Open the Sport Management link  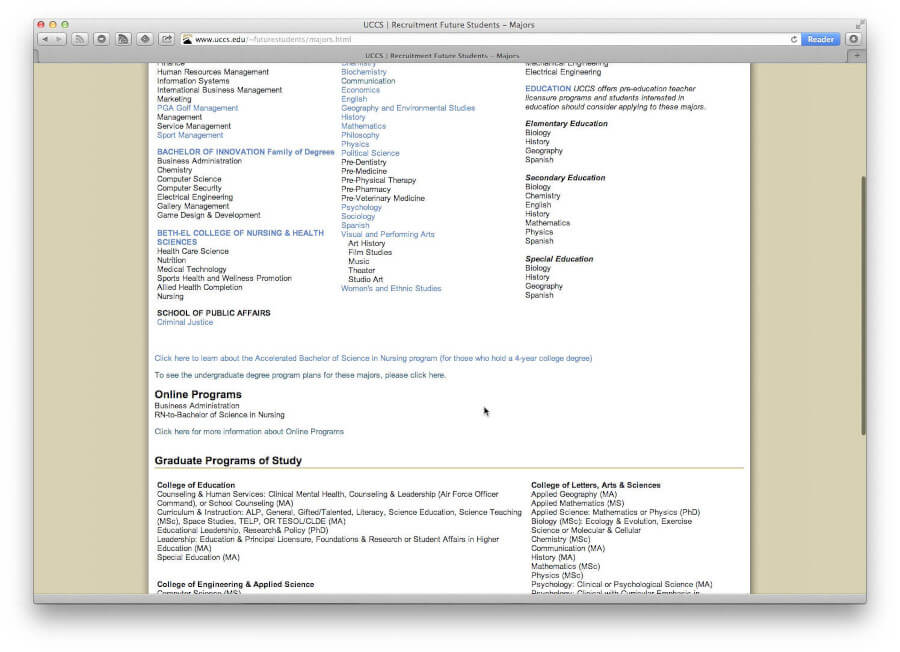[190, 135]
